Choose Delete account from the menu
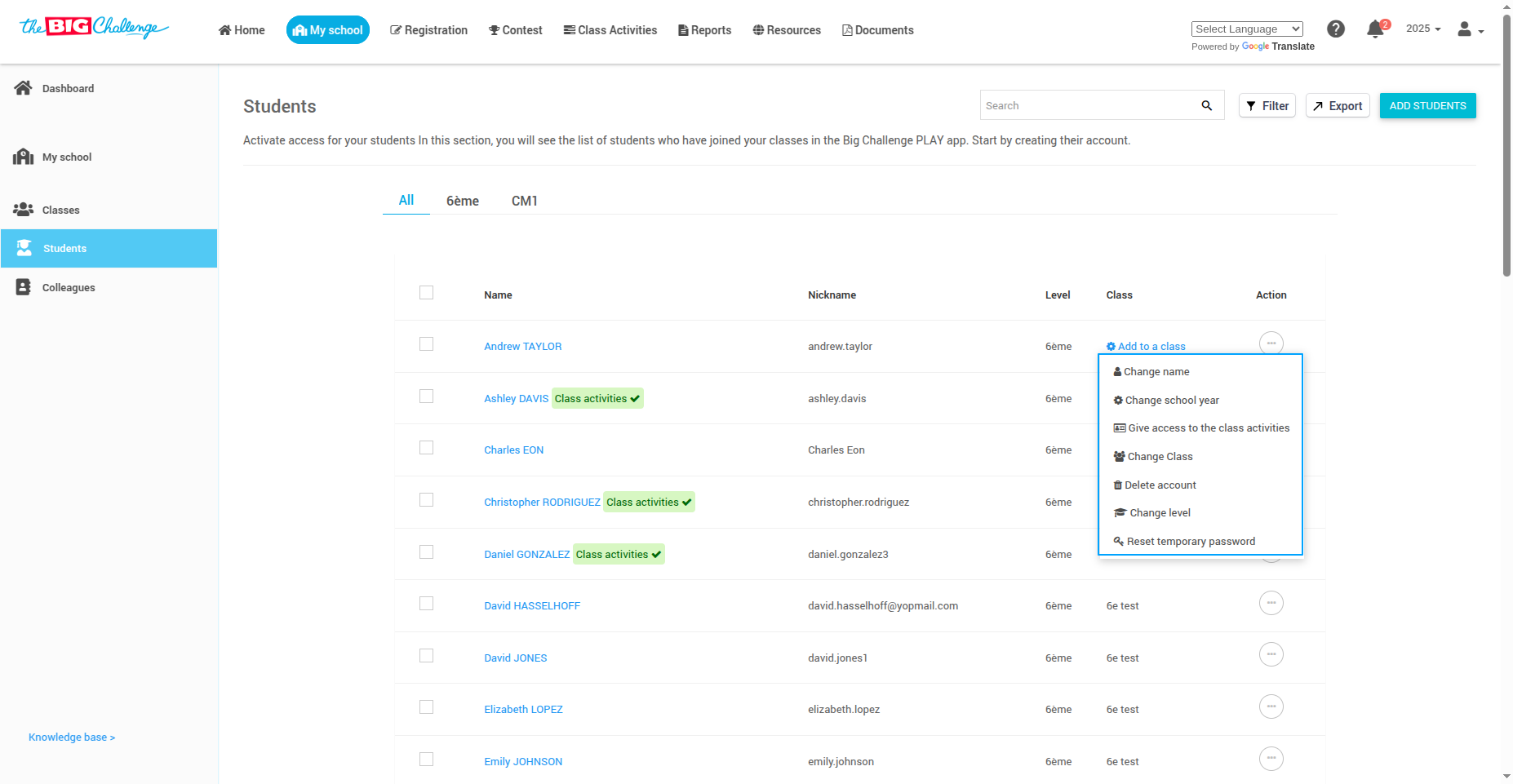This screenshot has width=1513, height=784. click(1160, 485)
